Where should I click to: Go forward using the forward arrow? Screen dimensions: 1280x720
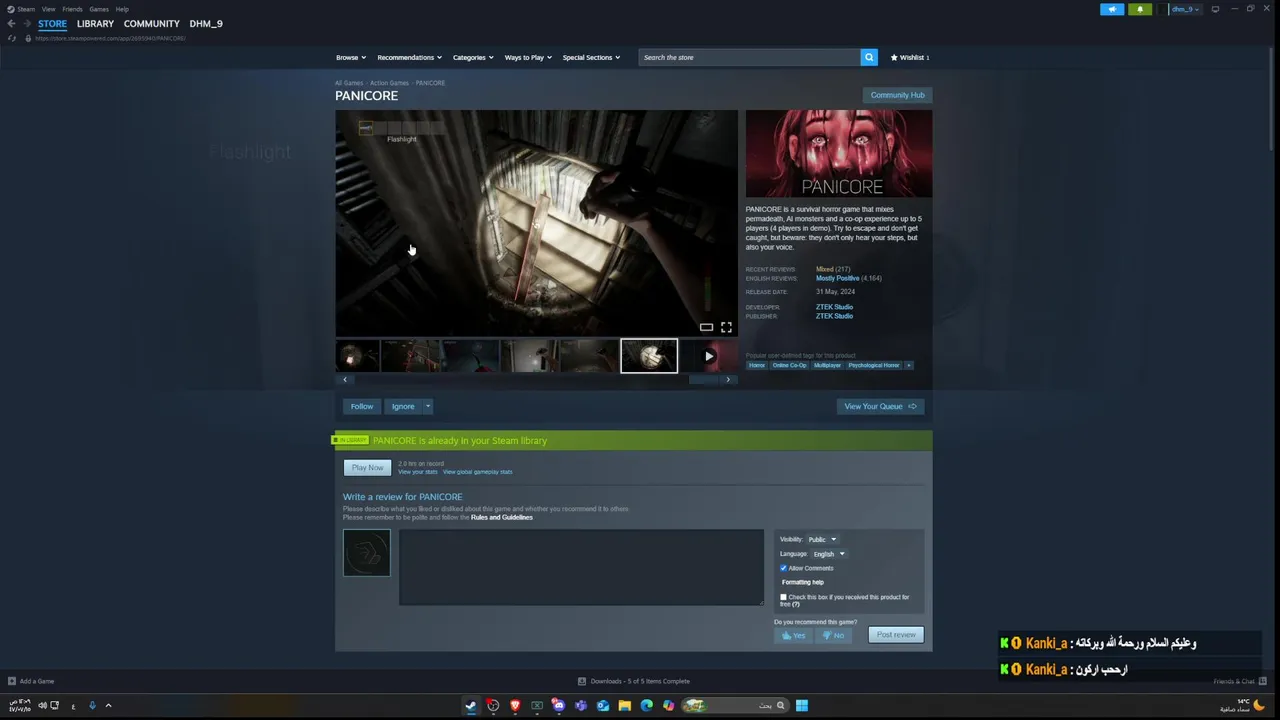tap(26, 23)
